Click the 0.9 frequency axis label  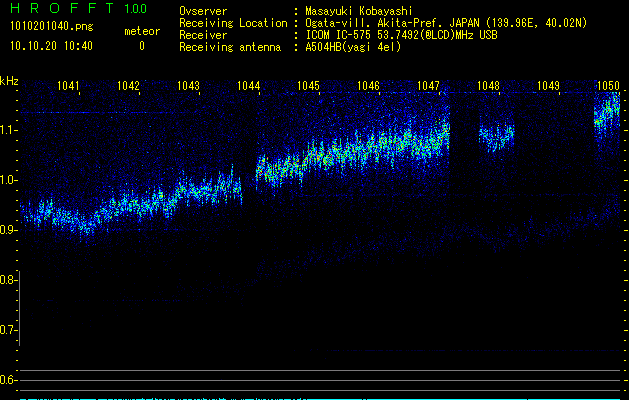(x=9, y=230)
